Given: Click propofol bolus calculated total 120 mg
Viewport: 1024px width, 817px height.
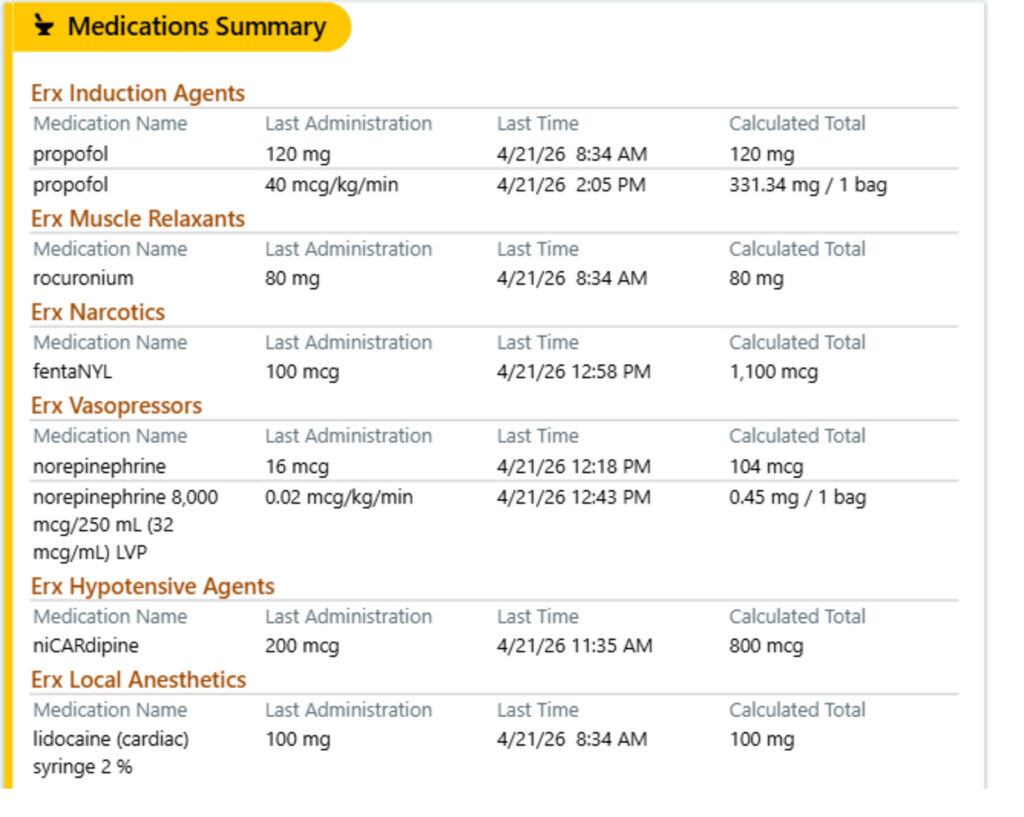Looking at the screenshot, I should (761, 155).
